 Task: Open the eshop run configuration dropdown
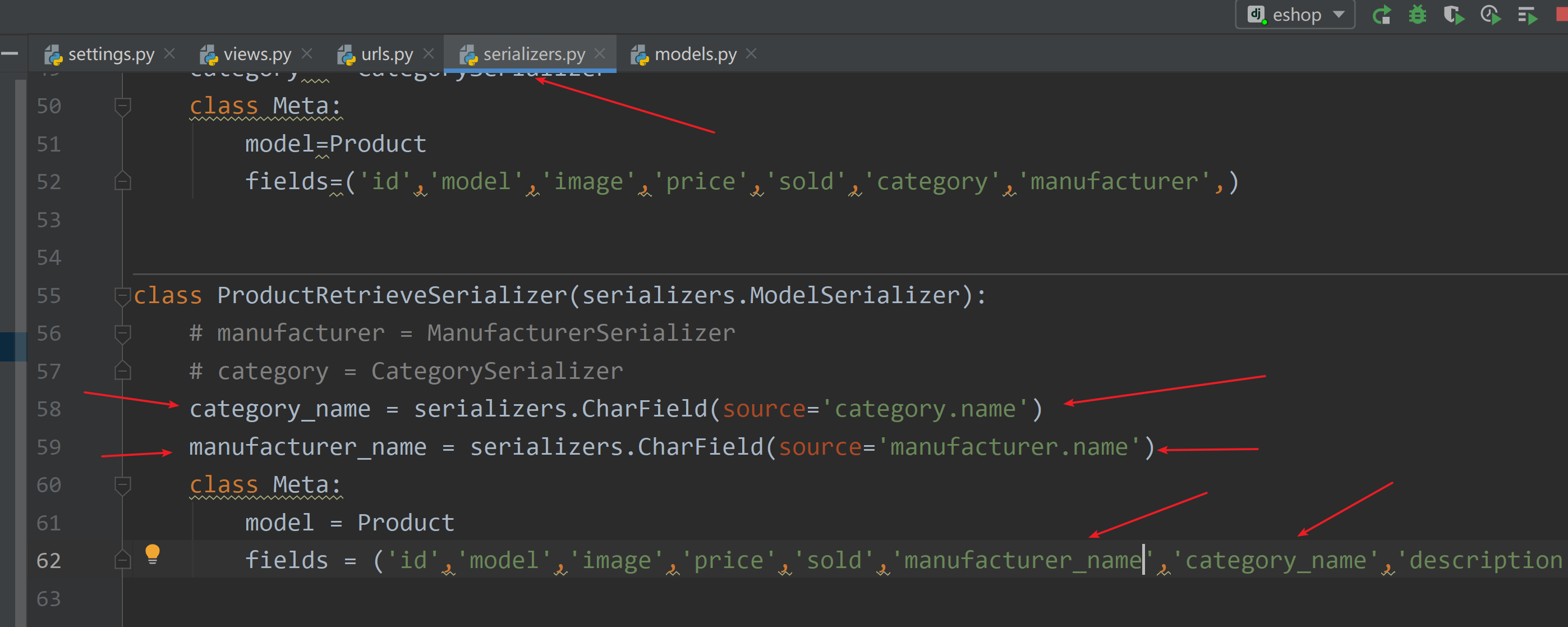pos(1295,15)
